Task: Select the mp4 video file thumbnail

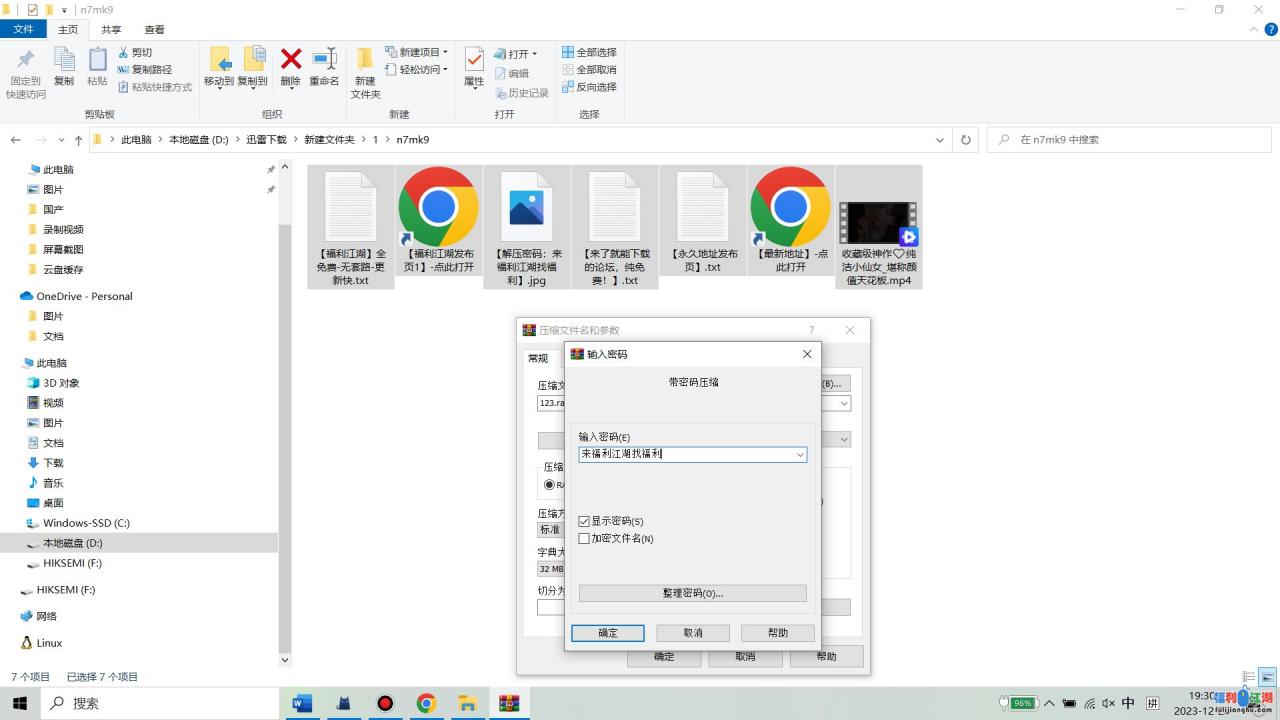Action: (x=877, y=223)
